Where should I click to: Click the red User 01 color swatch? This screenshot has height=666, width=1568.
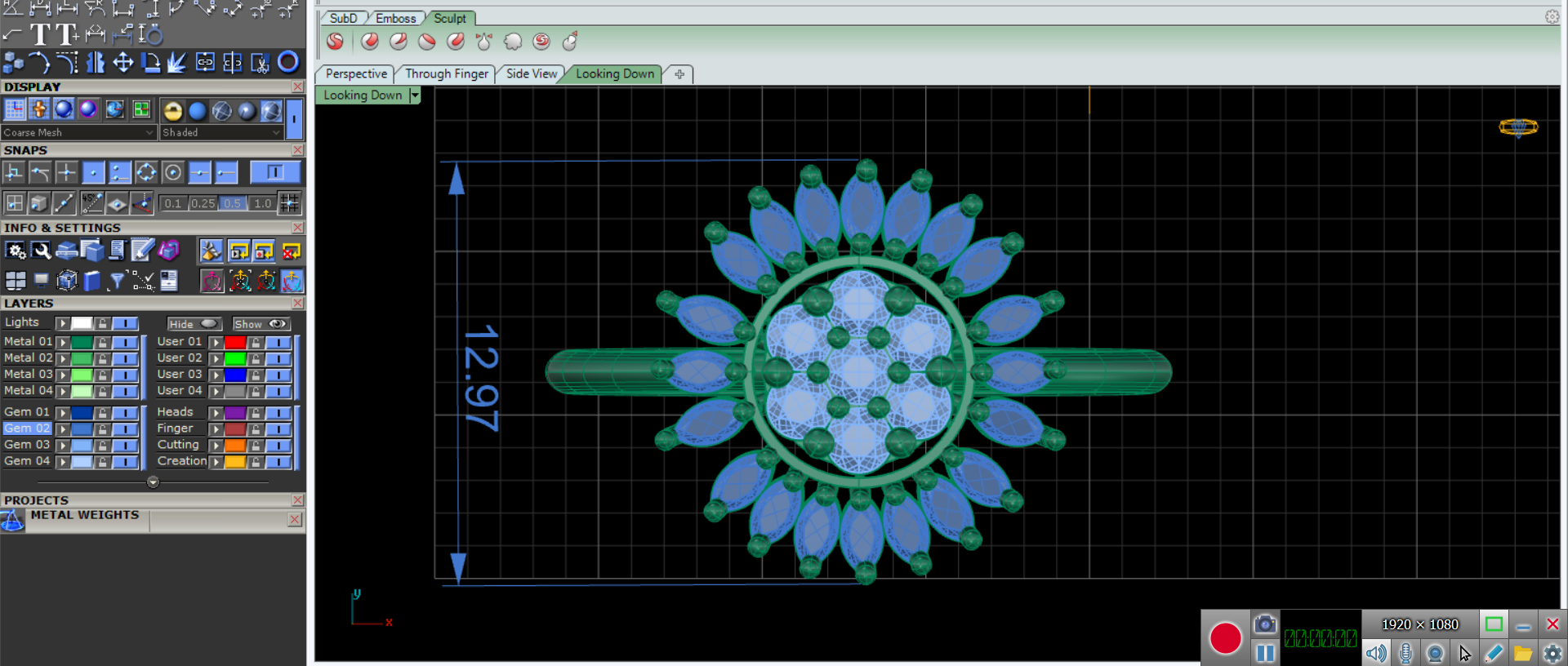(235, 342)
